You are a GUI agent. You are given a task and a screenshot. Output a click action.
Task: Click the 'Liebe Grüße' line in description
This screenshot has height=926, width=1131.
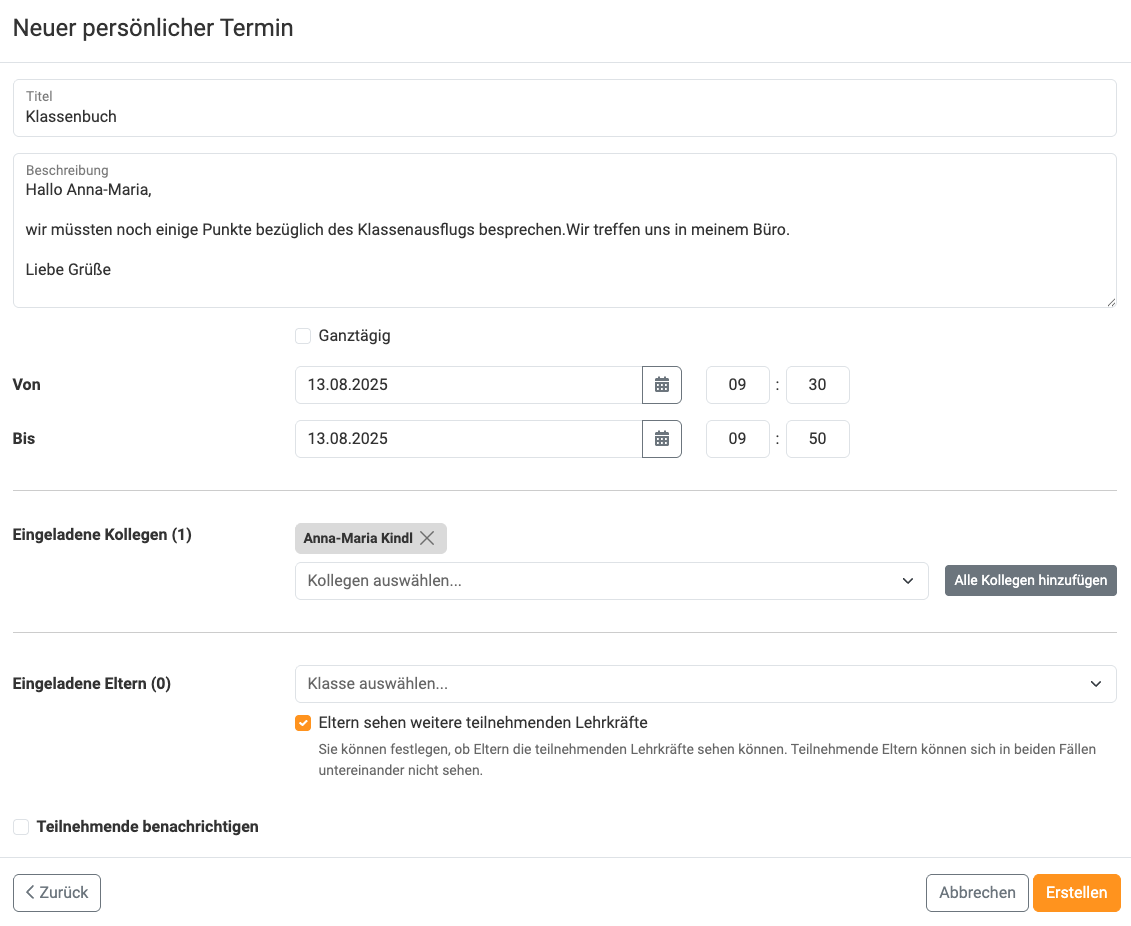pos(69,270)
